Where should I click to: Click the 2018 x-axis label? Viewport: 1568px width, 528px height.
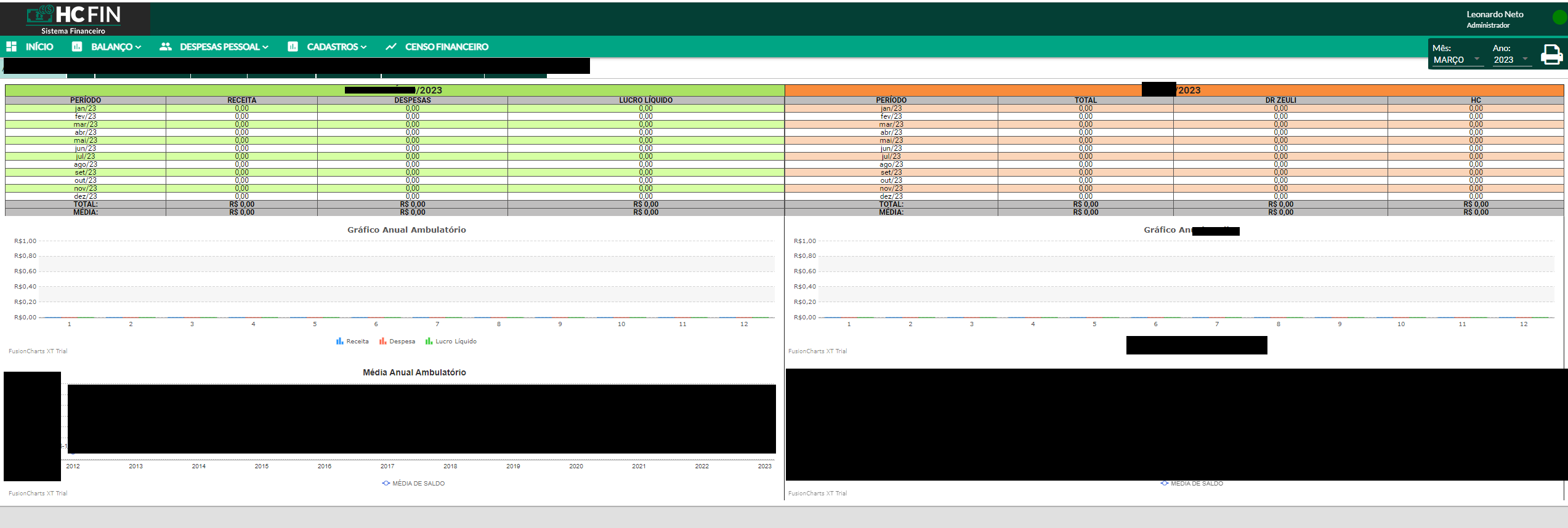450,466
